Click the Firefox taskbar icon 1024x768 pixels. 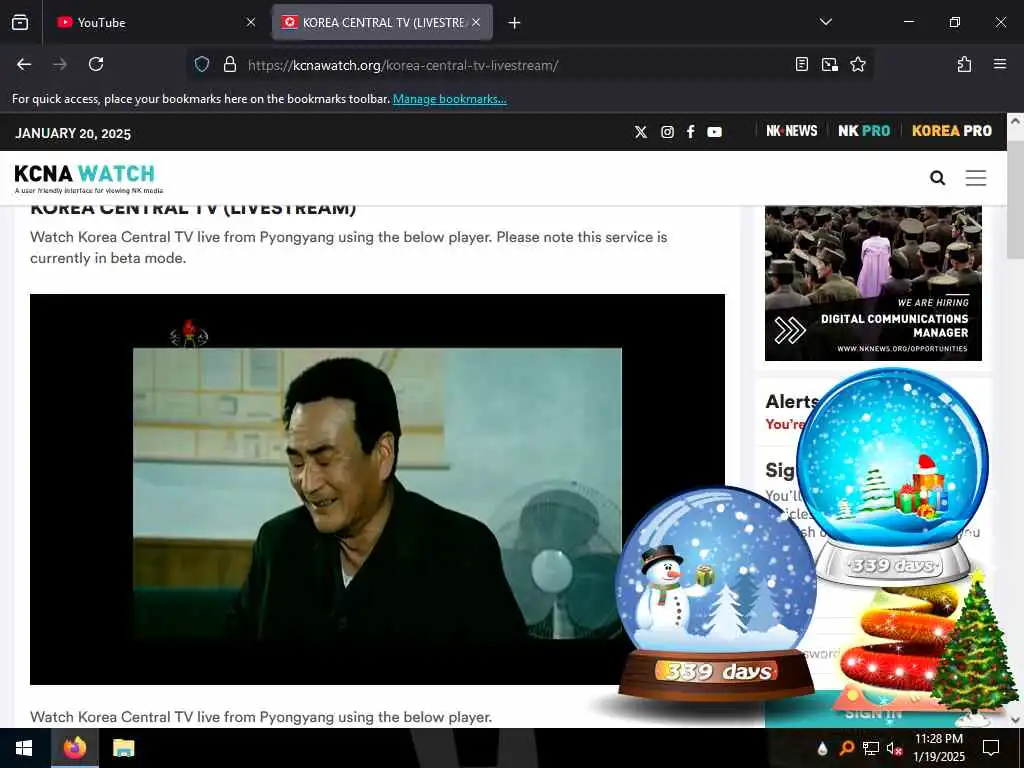75,748
